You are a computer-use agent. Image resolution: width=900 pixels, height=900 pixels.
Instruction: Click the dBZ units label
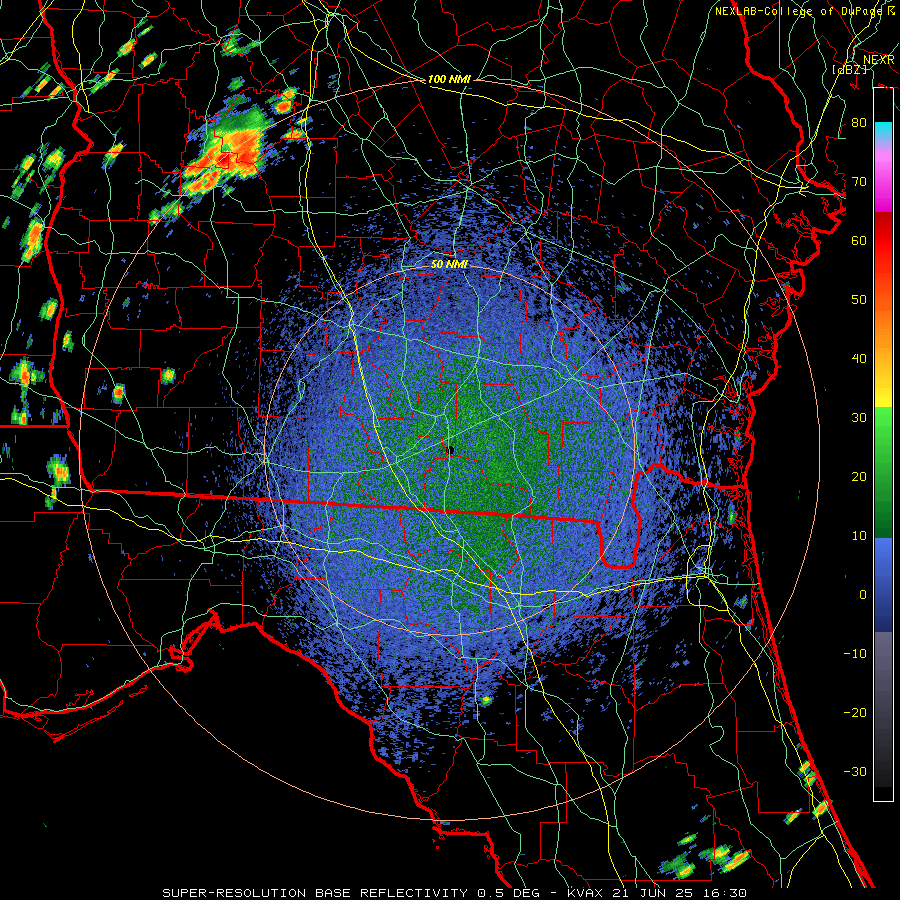tap(849, 70)
